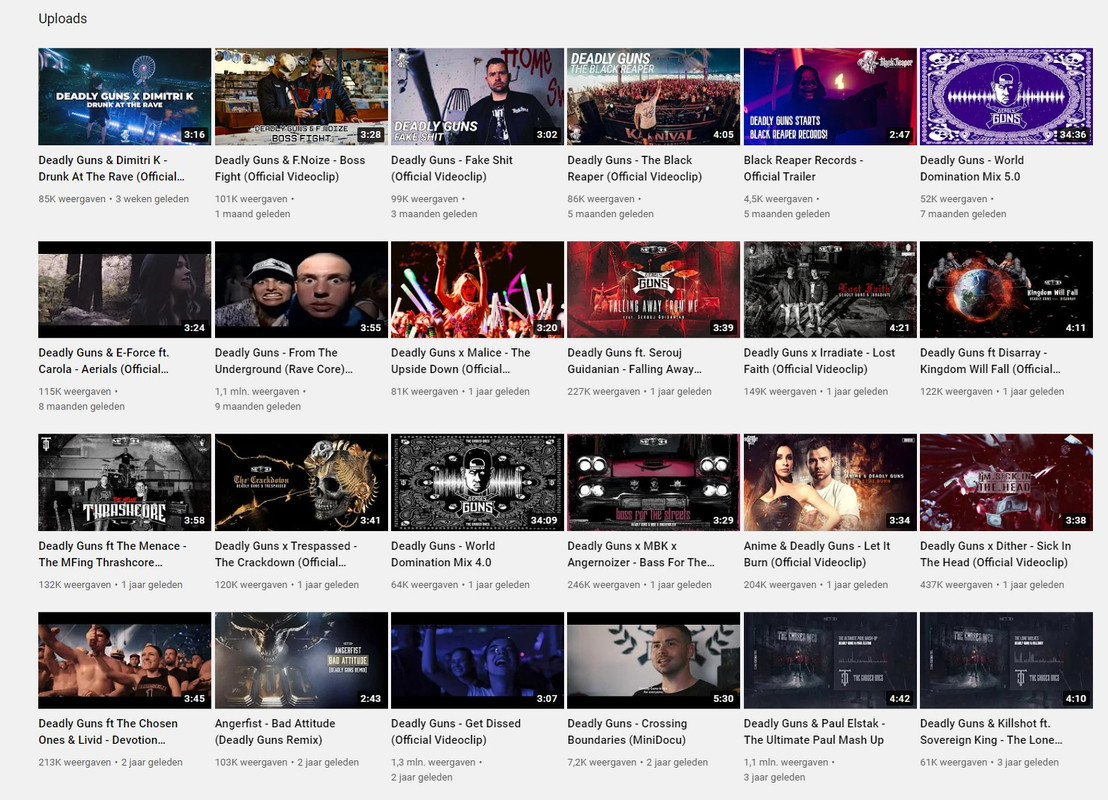Open The Crackdown video thumbnail

tap(301, 482)
